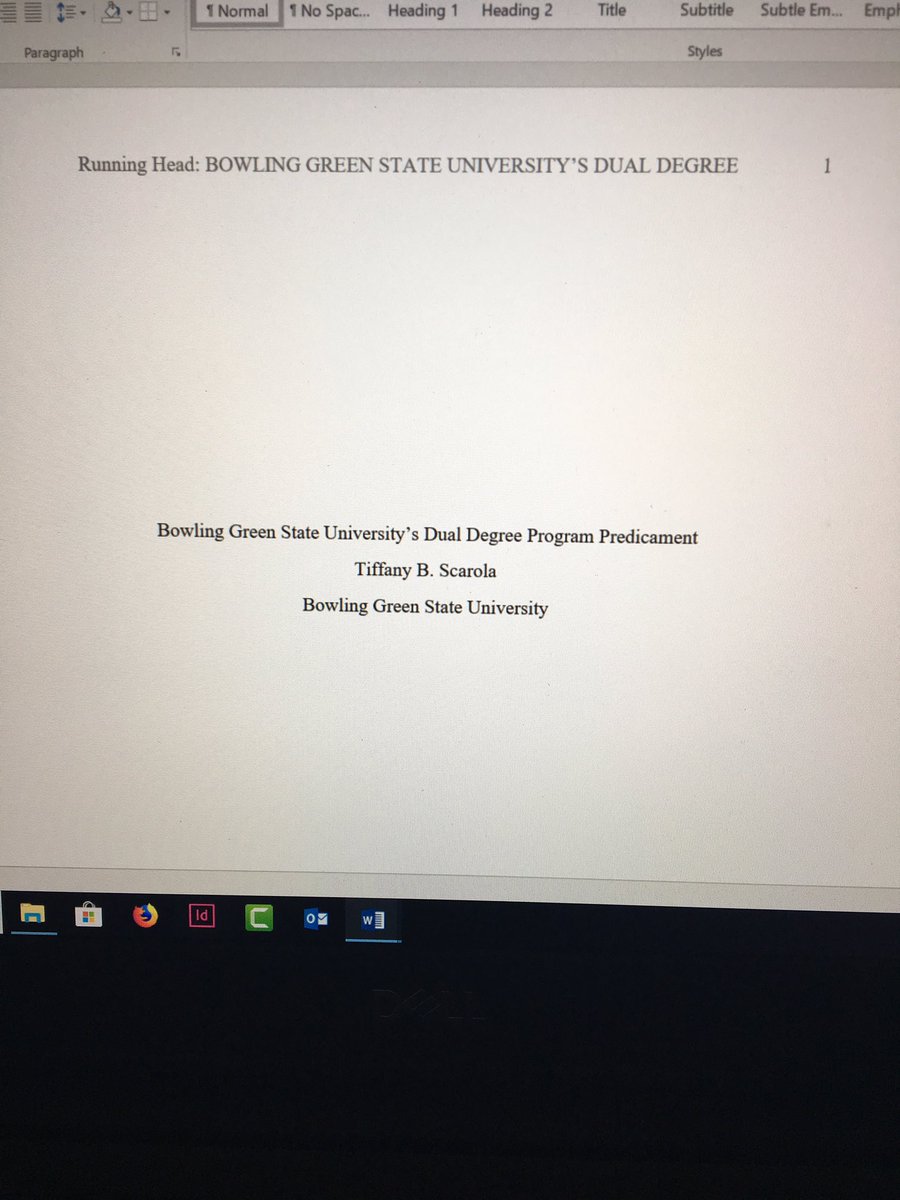900x1200 pixels.
Task: Click the Running Head header text
Action: pyautogui.click(x=408, y=165)
